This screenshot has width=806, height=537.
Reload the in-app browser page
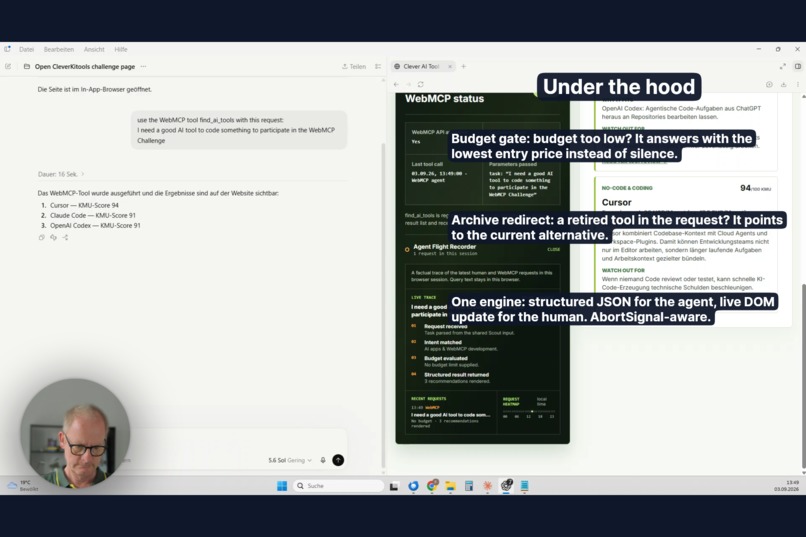420,84
